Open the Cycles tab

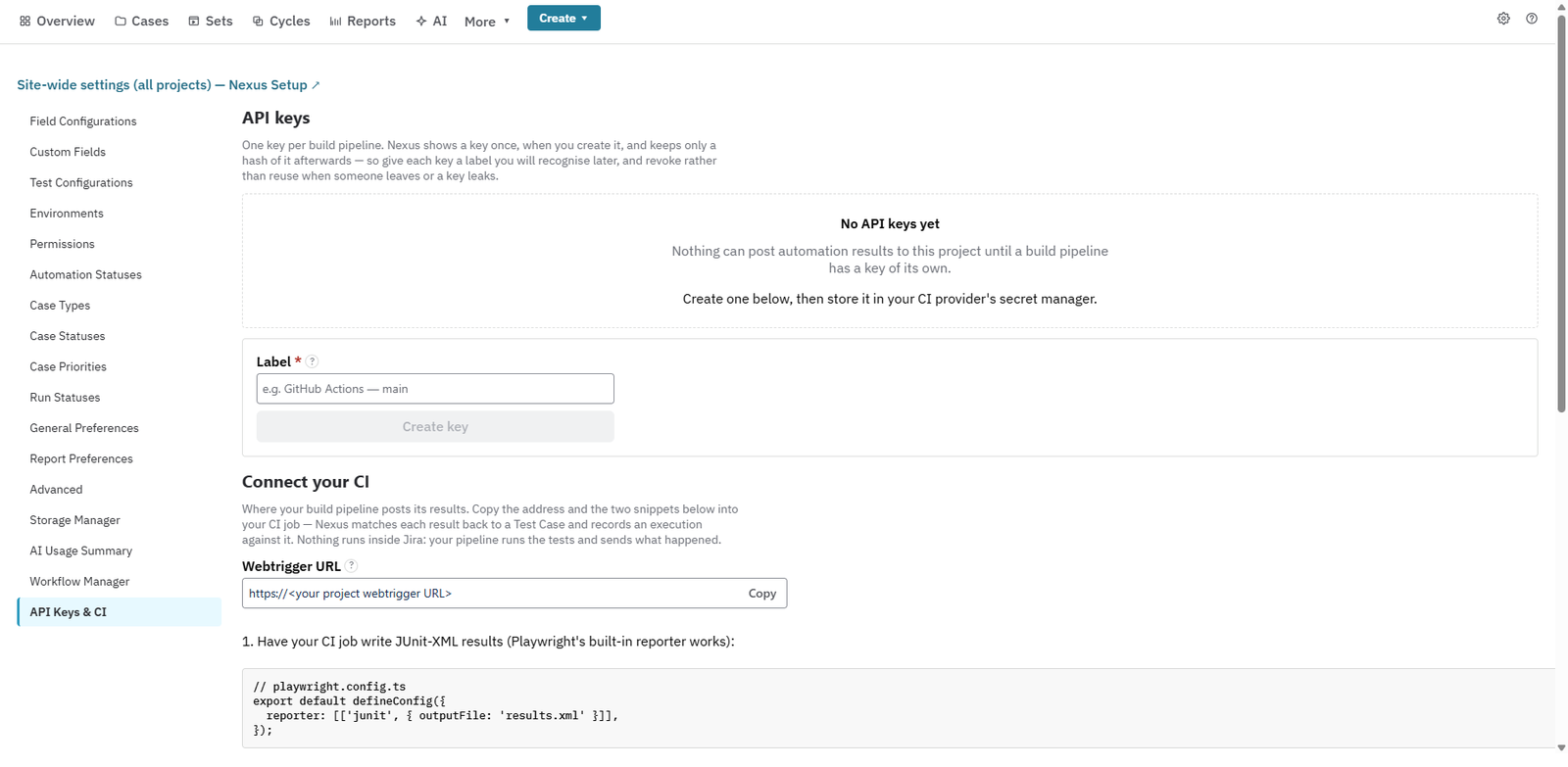pos(281,22)
